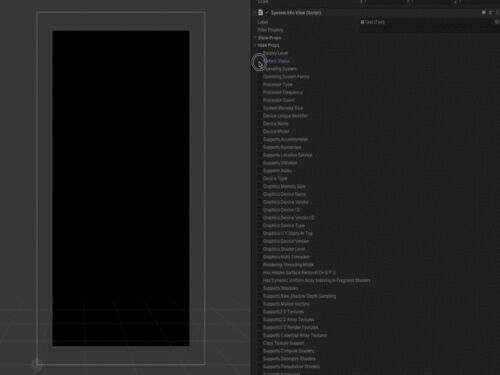Toggle the Operating System Family checkbox
This screenshot has height=375, width=500.
[260, 77]
